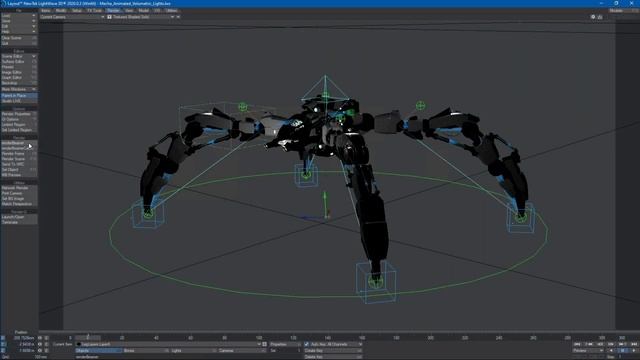
Task: Select the Bones edit mode
Action: point(147,351)
